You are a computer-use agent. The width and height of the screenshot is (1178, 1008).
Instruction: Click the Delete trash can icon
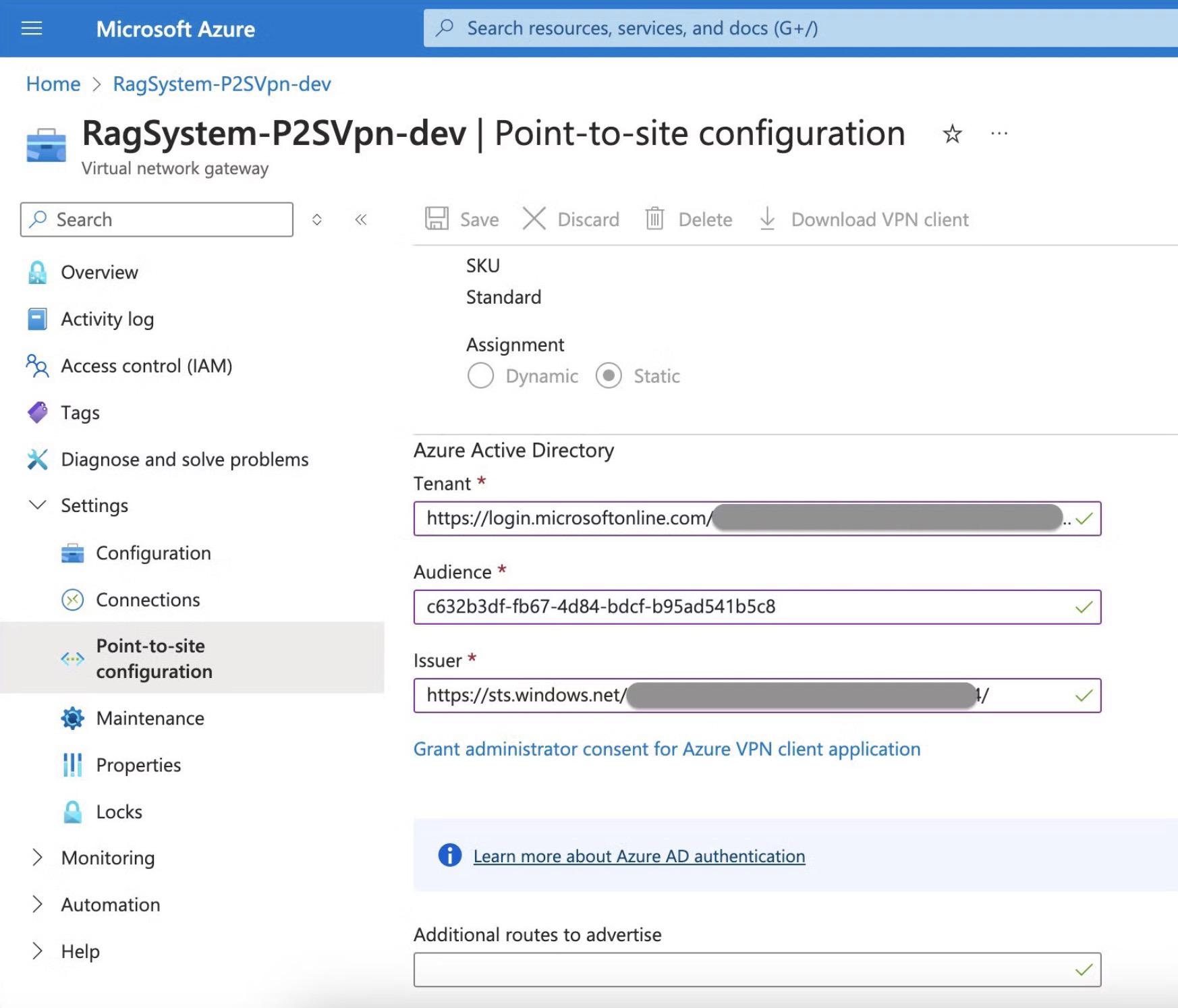654,219
